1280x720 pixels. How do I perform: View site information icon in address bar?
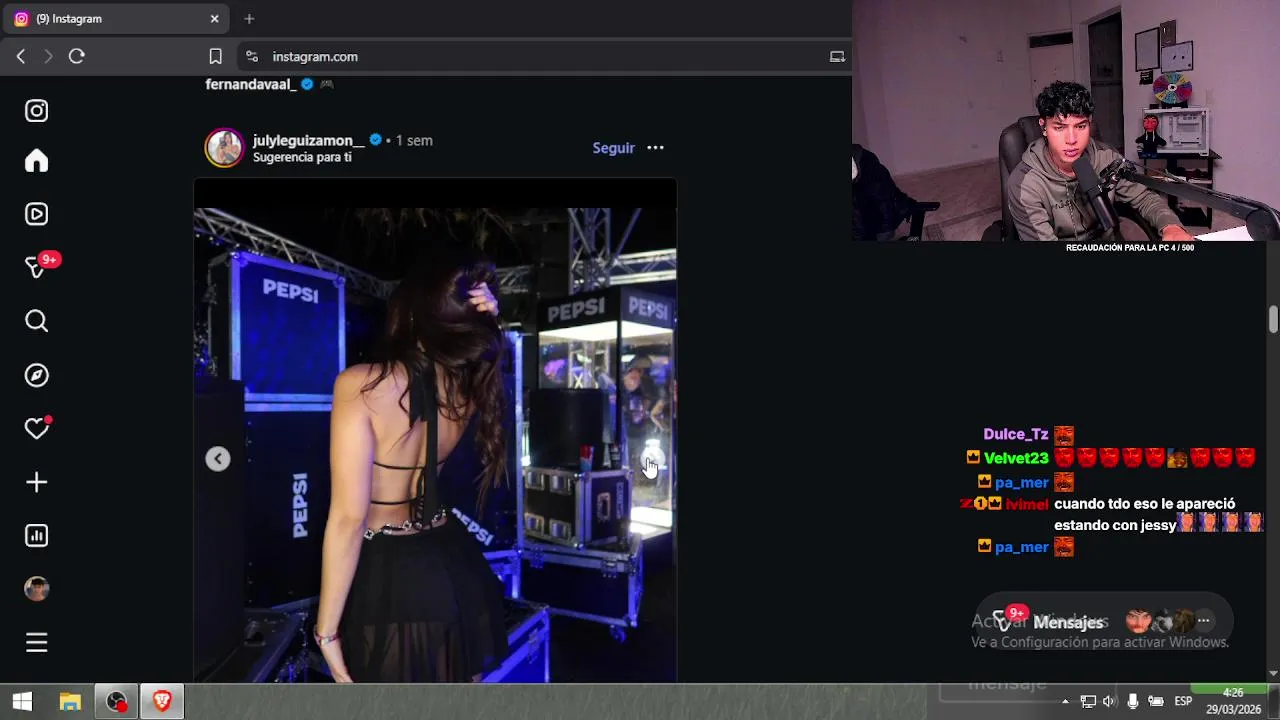[252, 57]
